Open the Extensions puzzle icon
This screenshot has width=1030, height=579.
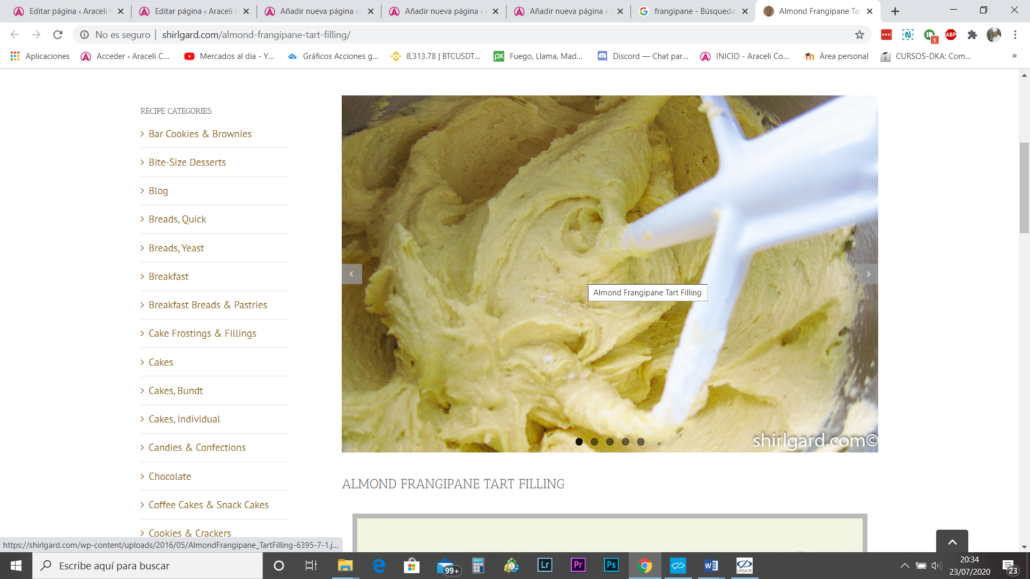972,35
